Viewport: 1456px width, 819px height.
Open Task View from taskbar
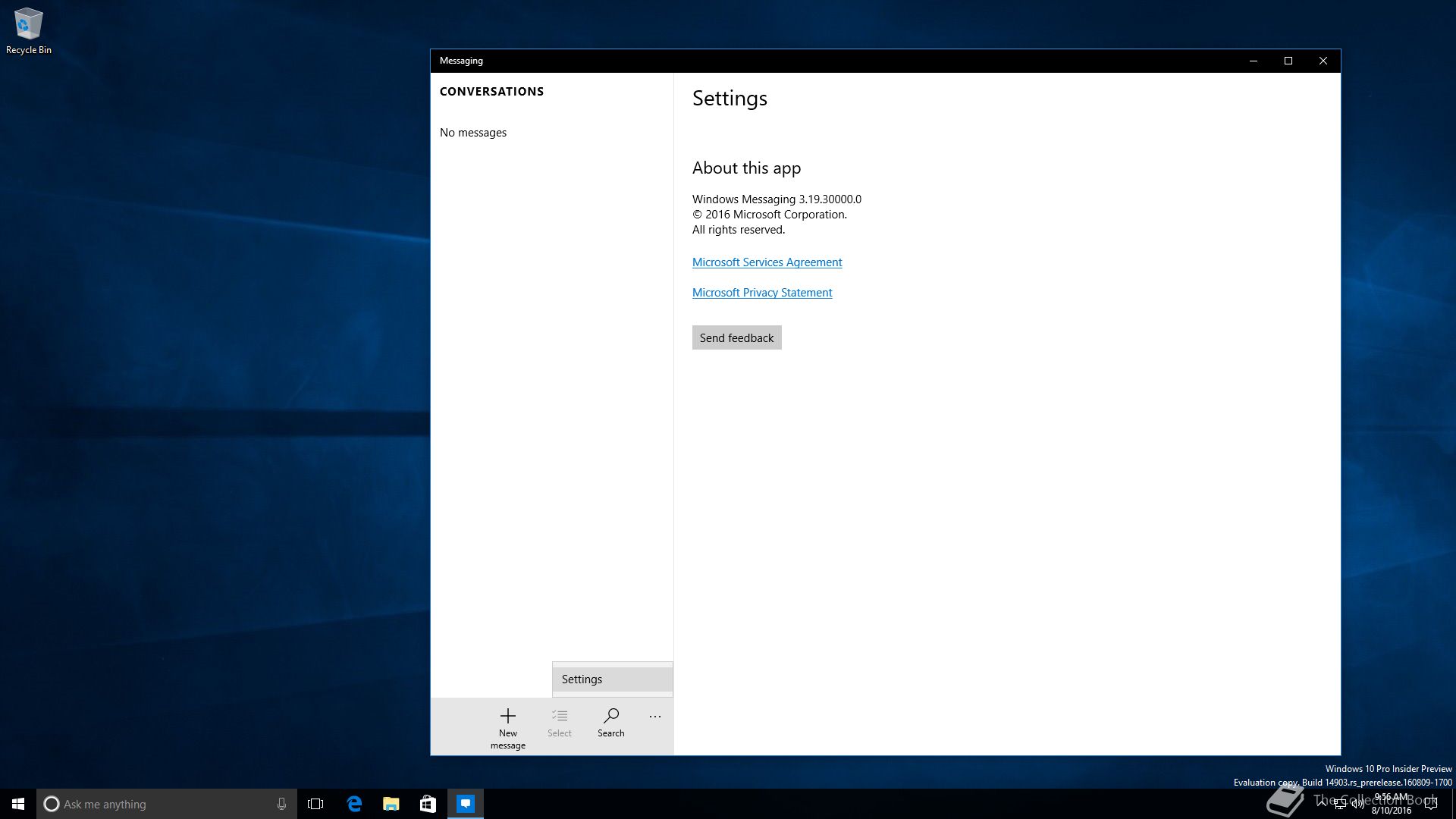[315, 804]
